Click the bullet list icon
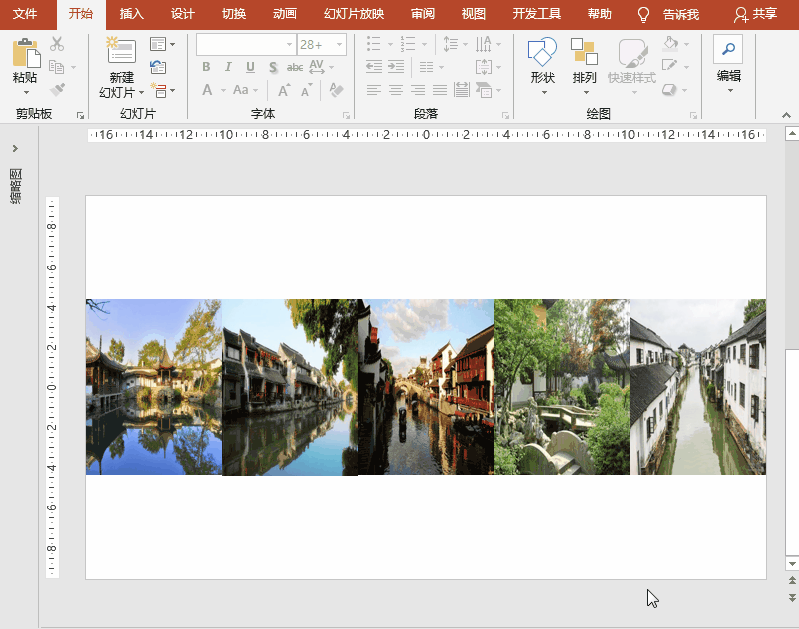799x629 pixels. (x=374, y=44)
